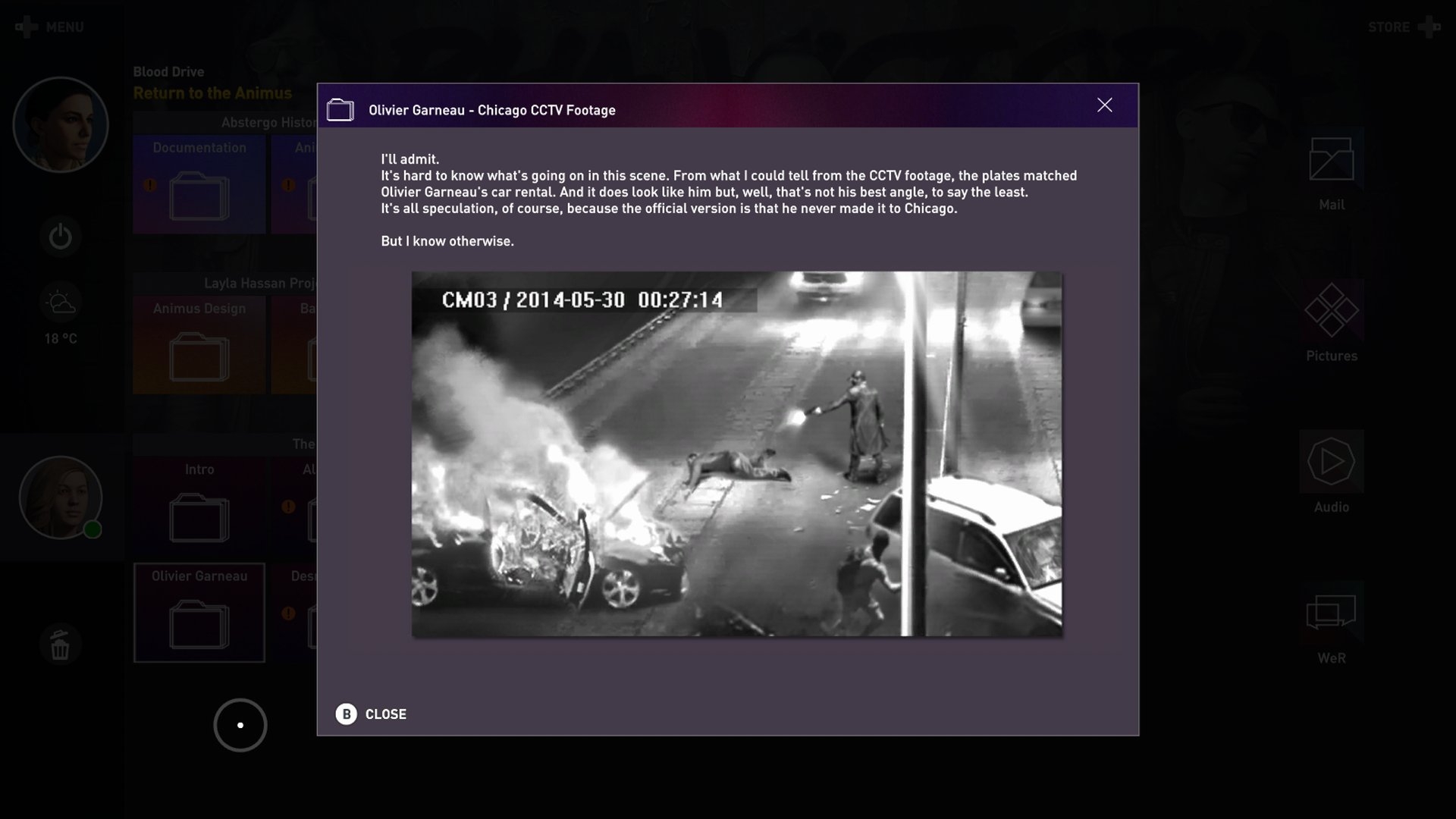Viewport: 1456px width, 819px height.
Task: Click the power shutdown icon
Action: coord(61,236)
